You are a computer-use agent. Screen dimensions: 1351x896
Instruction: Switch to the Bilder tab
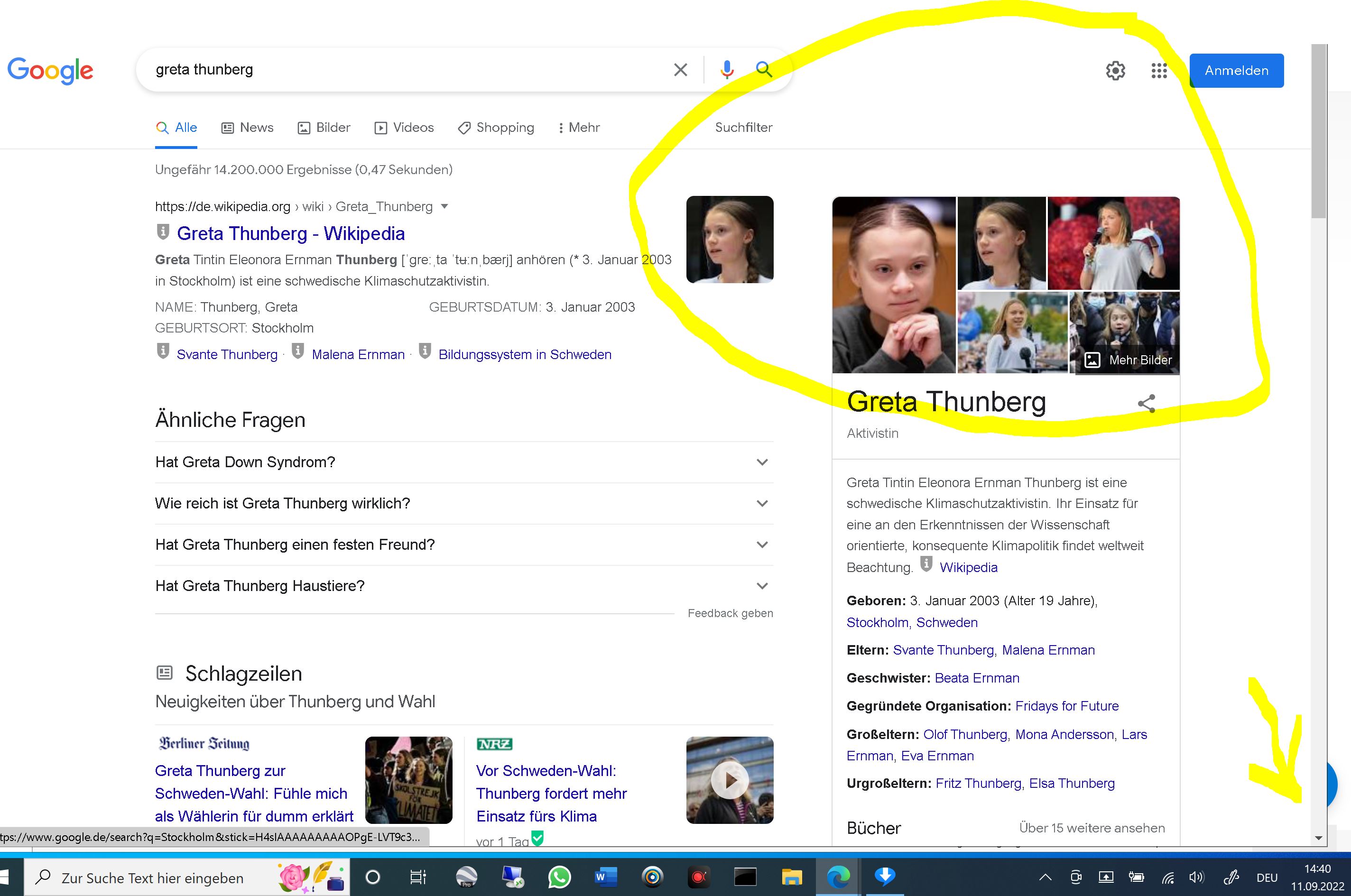(x=324, y=128)
